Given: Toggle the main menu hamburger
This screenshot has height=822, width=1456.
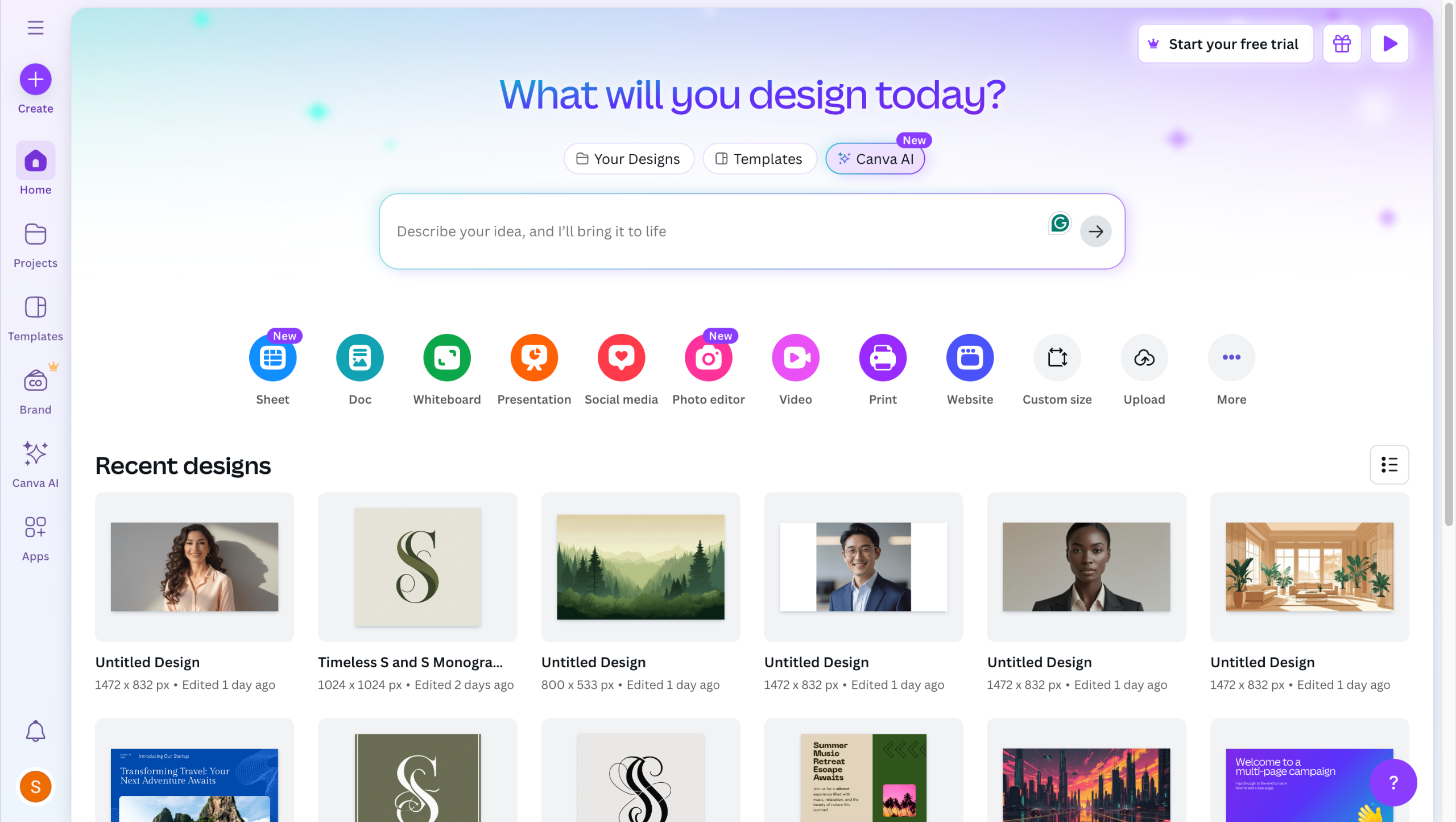Looking at the screenshot, I should pos(35,27).
